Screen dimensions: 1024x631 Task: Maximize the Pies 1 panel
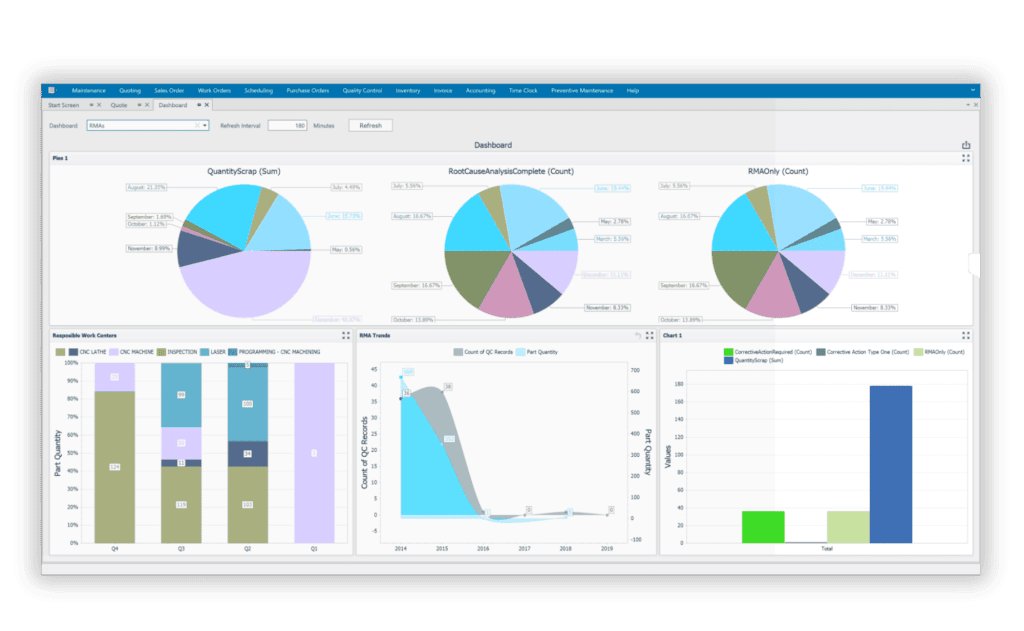[966, 158]
